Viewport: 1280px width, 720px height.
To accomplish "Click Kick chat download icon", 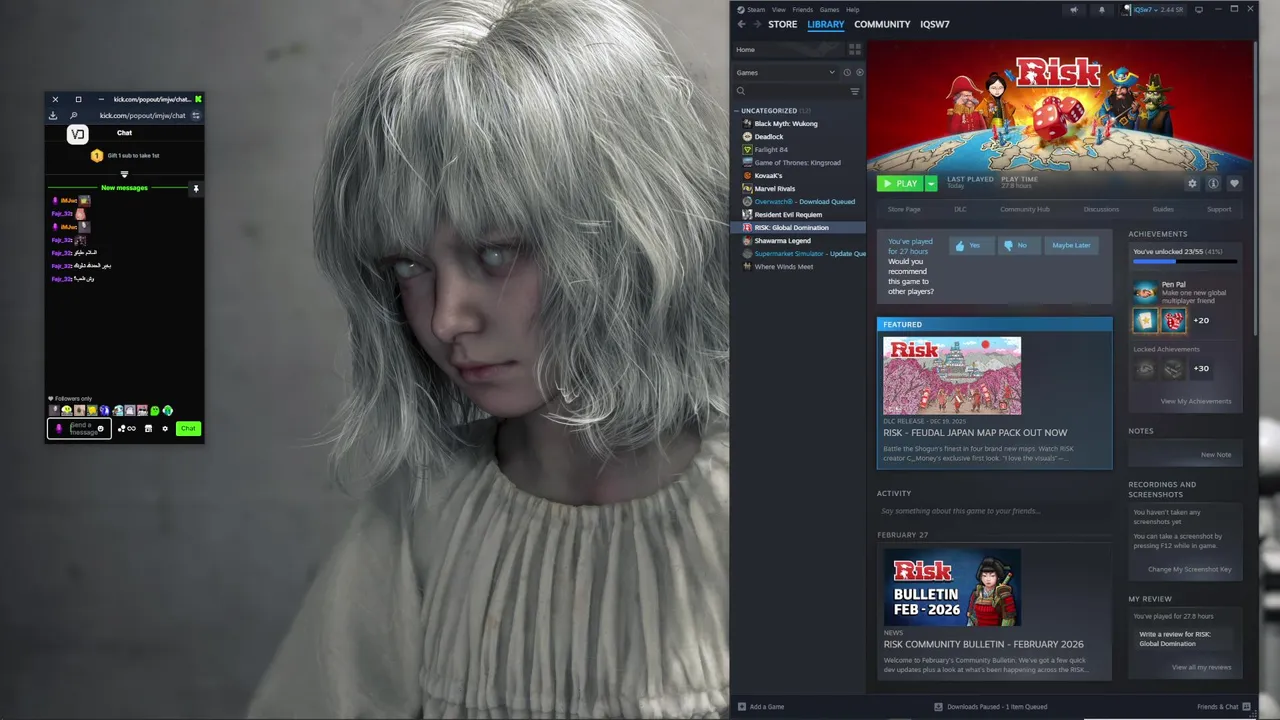I will (53, 115).
